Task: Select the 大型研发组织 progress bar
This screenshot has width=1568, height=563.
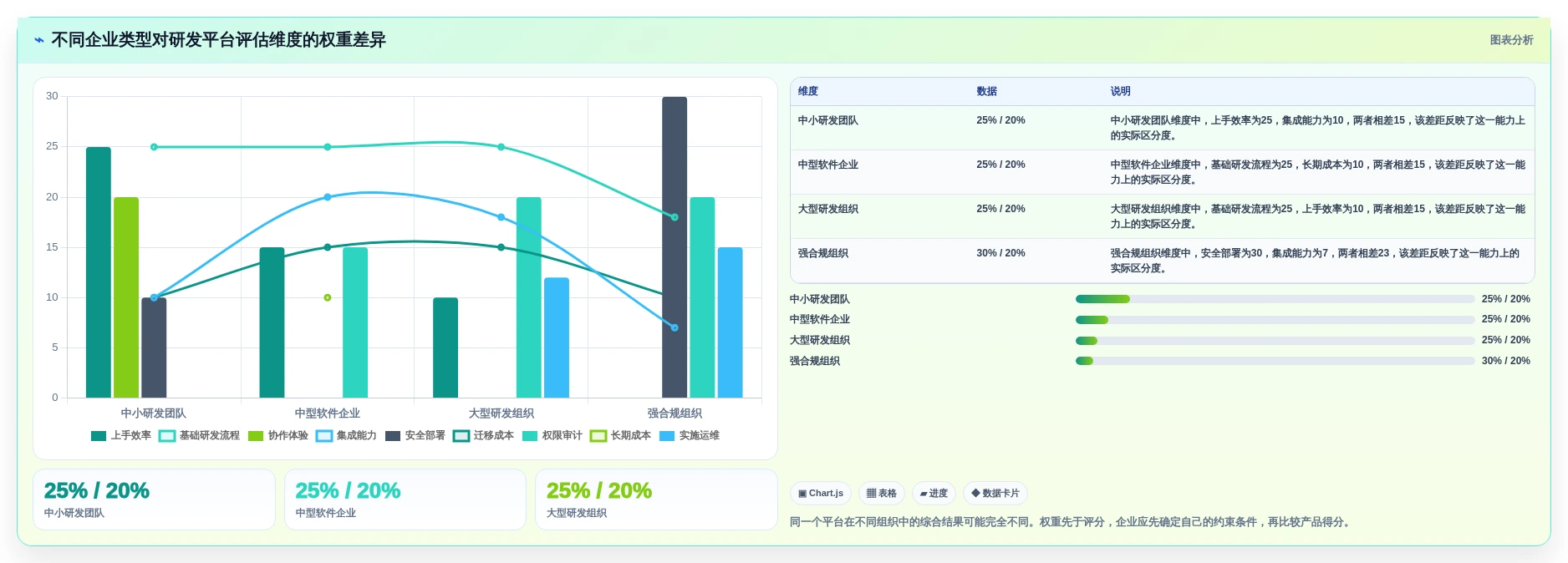Action: coord(1275,341)
